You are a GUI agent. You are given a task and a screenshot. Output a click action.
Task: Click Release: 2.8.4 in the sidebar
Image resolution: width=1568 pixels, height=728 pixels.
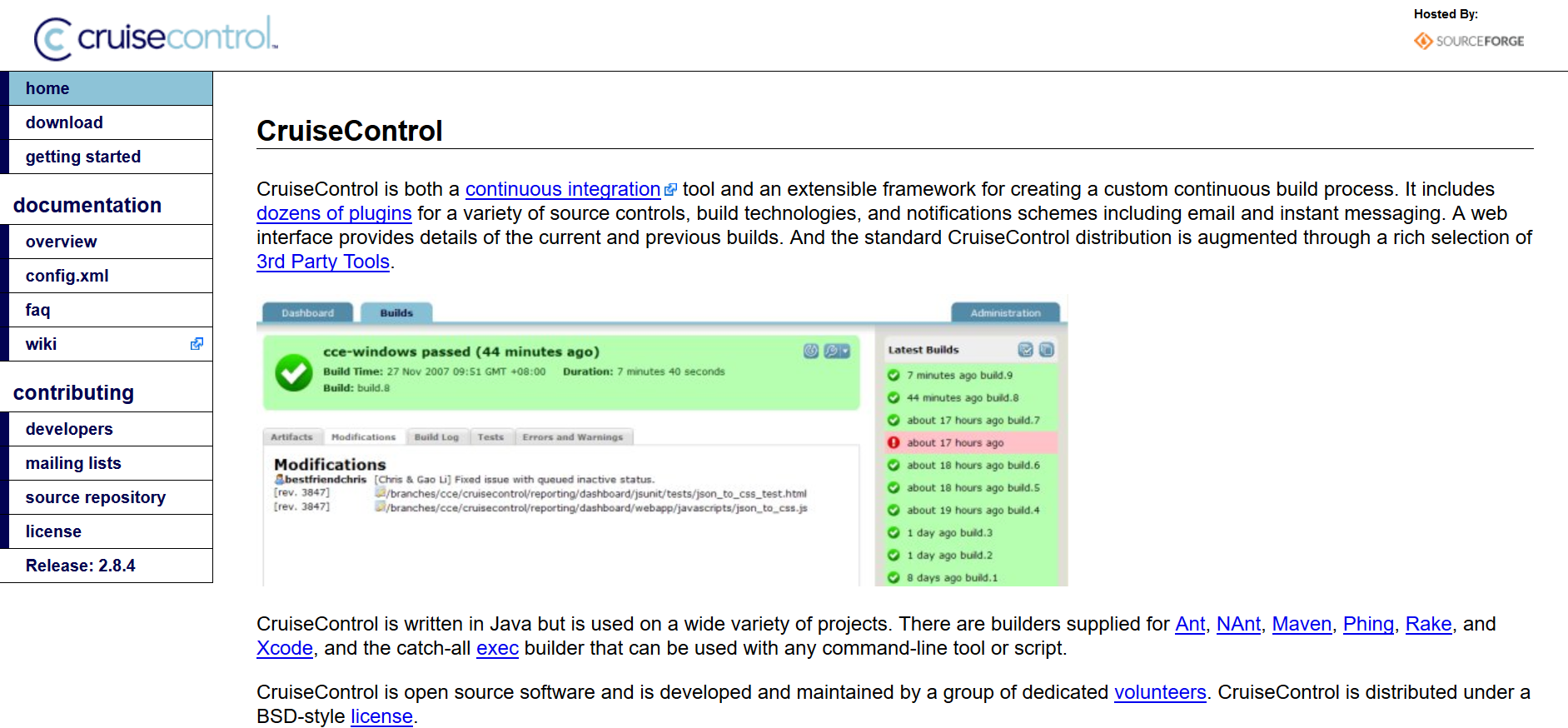(x=81, y=566)
